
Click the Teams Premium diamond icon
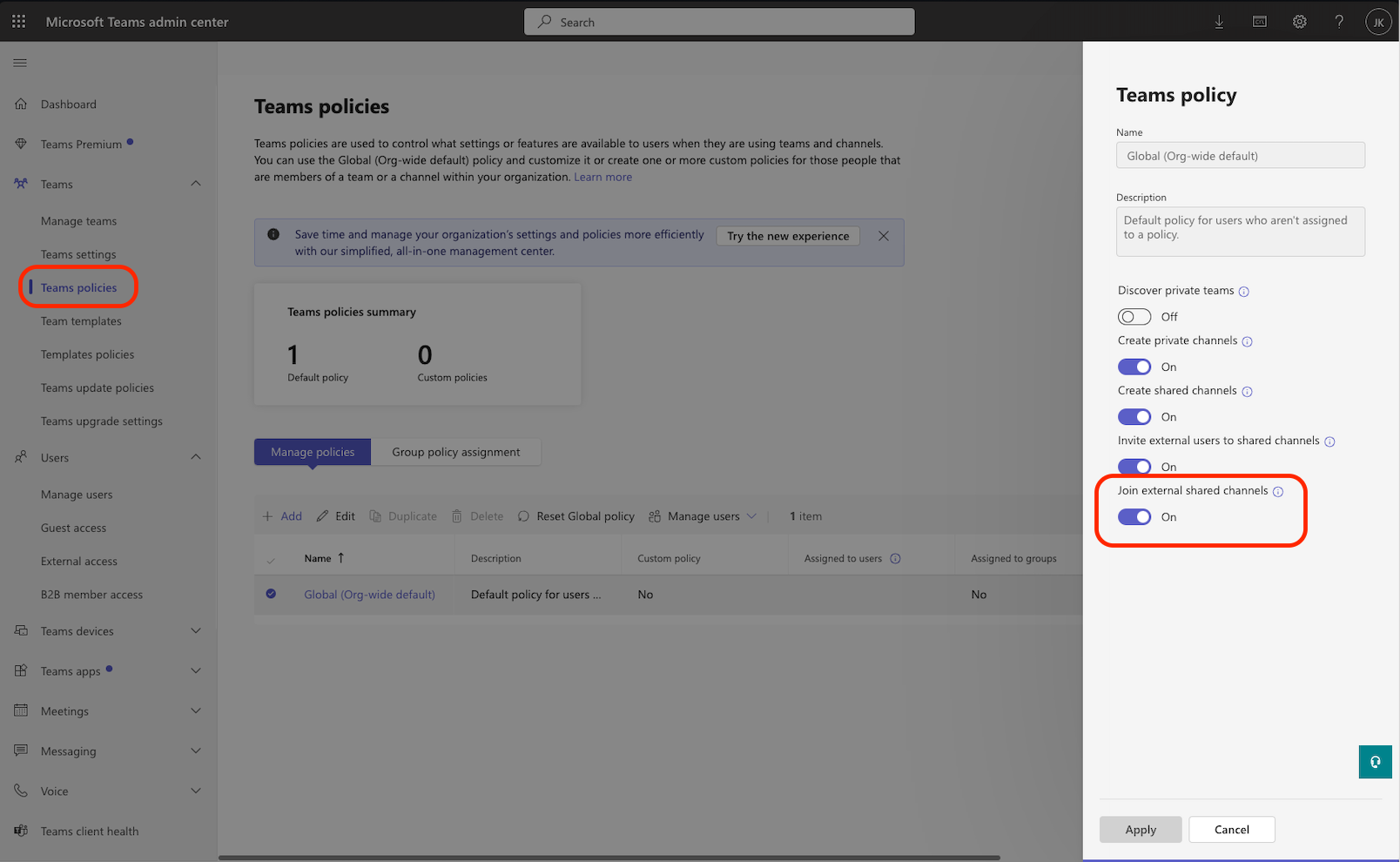(x=21, y=144)
